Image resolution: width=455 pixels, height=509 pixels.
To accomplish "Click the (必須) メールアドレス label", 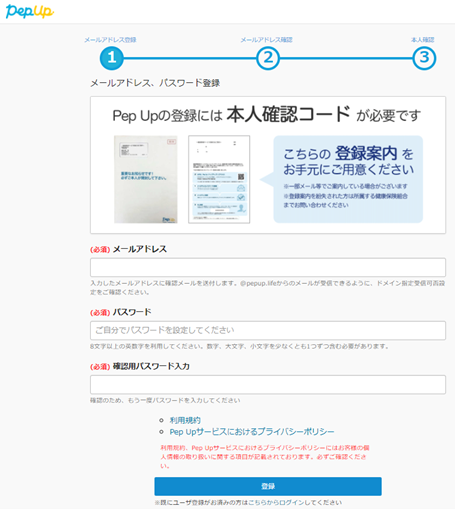I will (128, 249).
